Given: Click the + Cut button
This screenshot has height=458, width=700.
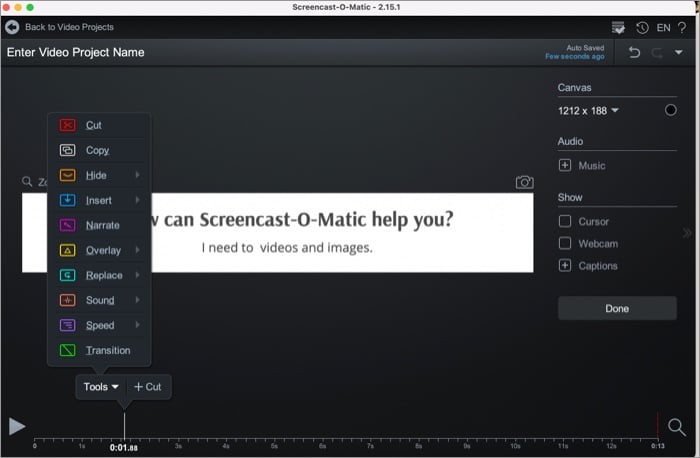Looking at the screenshot, I should click(148, 387).
